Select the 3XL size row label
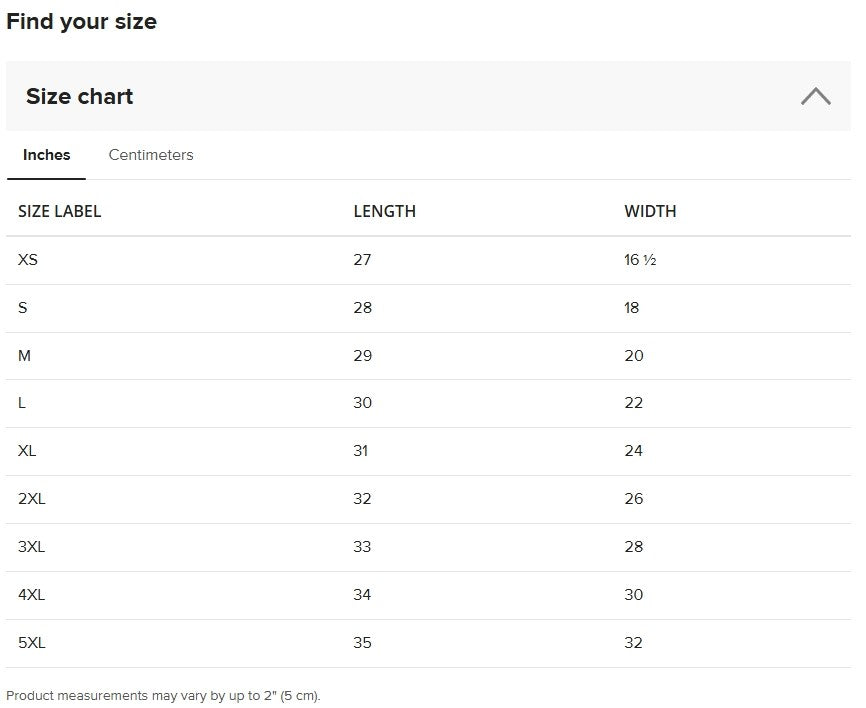Image resolution: width=866 pixels, height=708 pixels. point(31,547)
